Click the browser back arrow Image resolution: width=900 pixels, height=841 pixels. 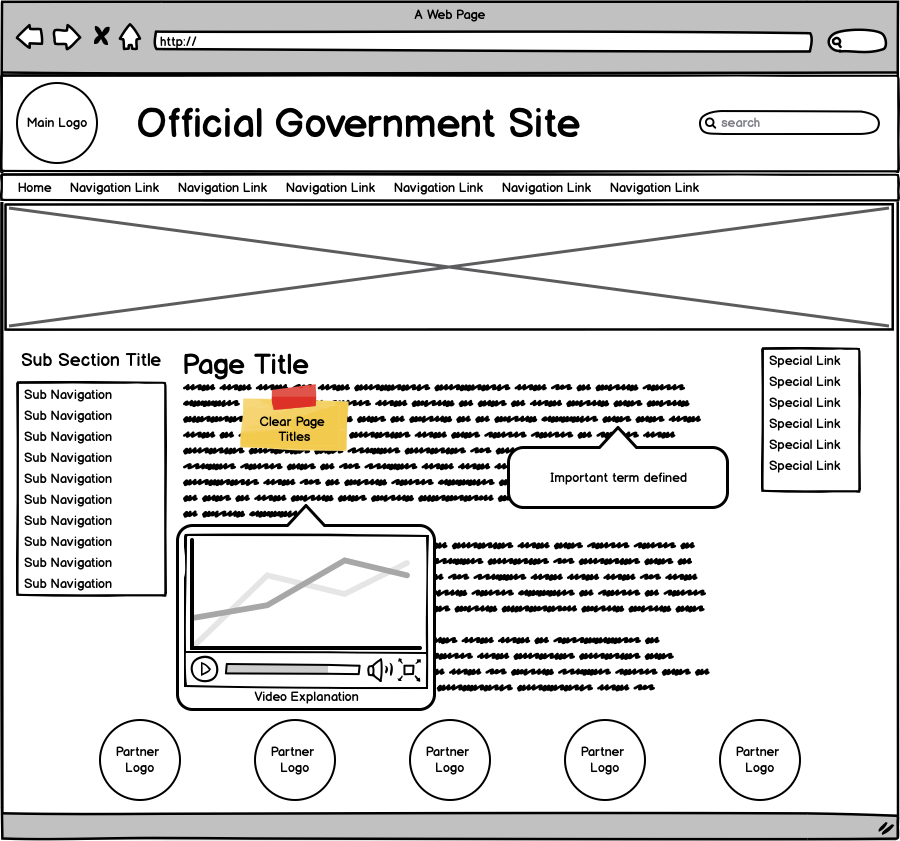tap(30, 38)
